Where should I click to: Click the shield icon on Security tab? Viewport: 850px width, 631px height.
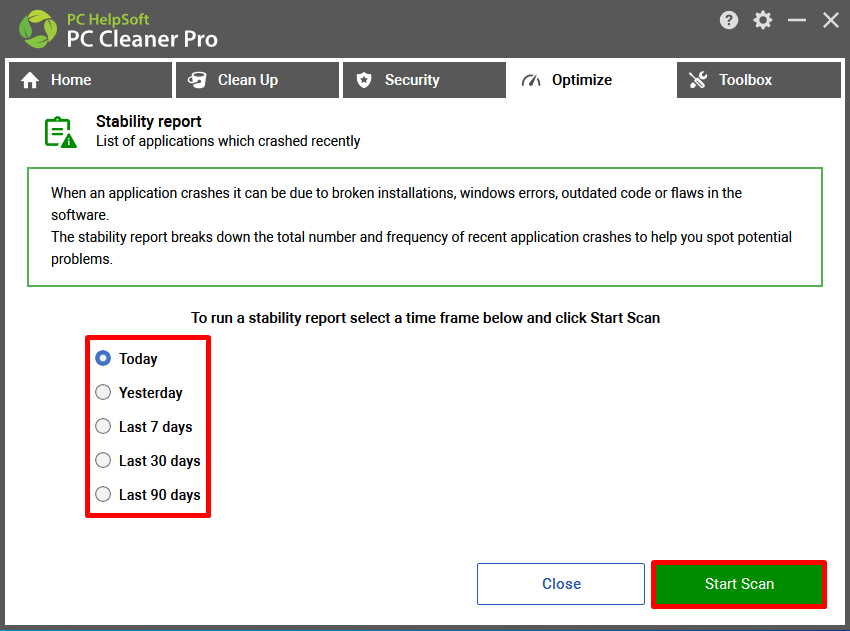[364, 80]
